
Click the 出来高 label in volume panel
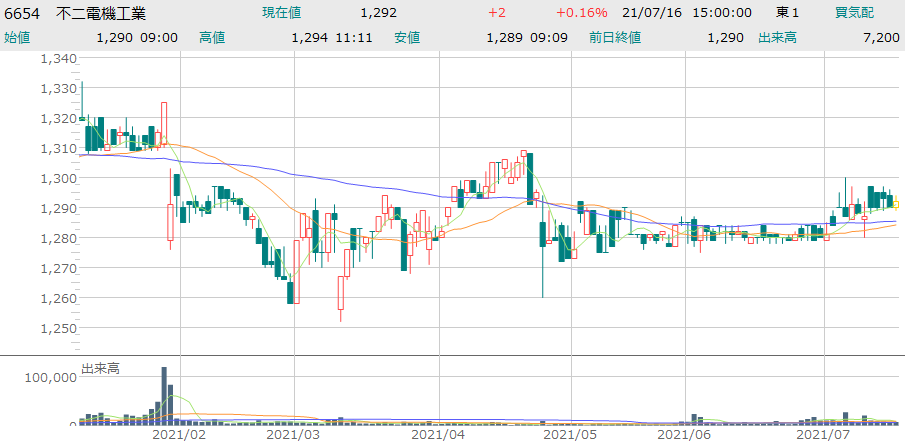tap(100, 369)
